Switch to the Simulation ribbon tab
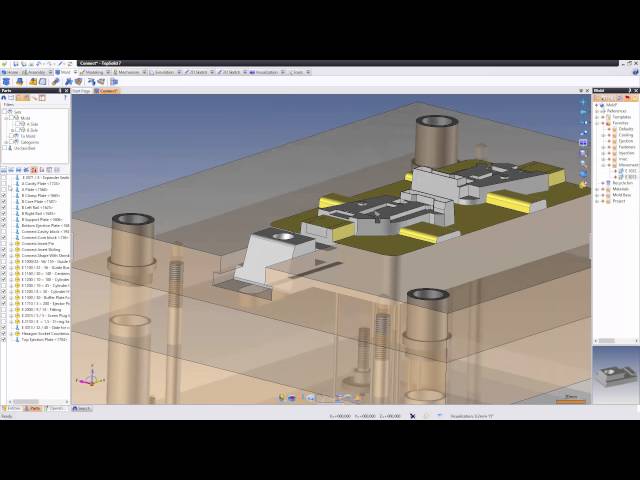This screenshot has width=640, height=480. (x=163, y=72)
